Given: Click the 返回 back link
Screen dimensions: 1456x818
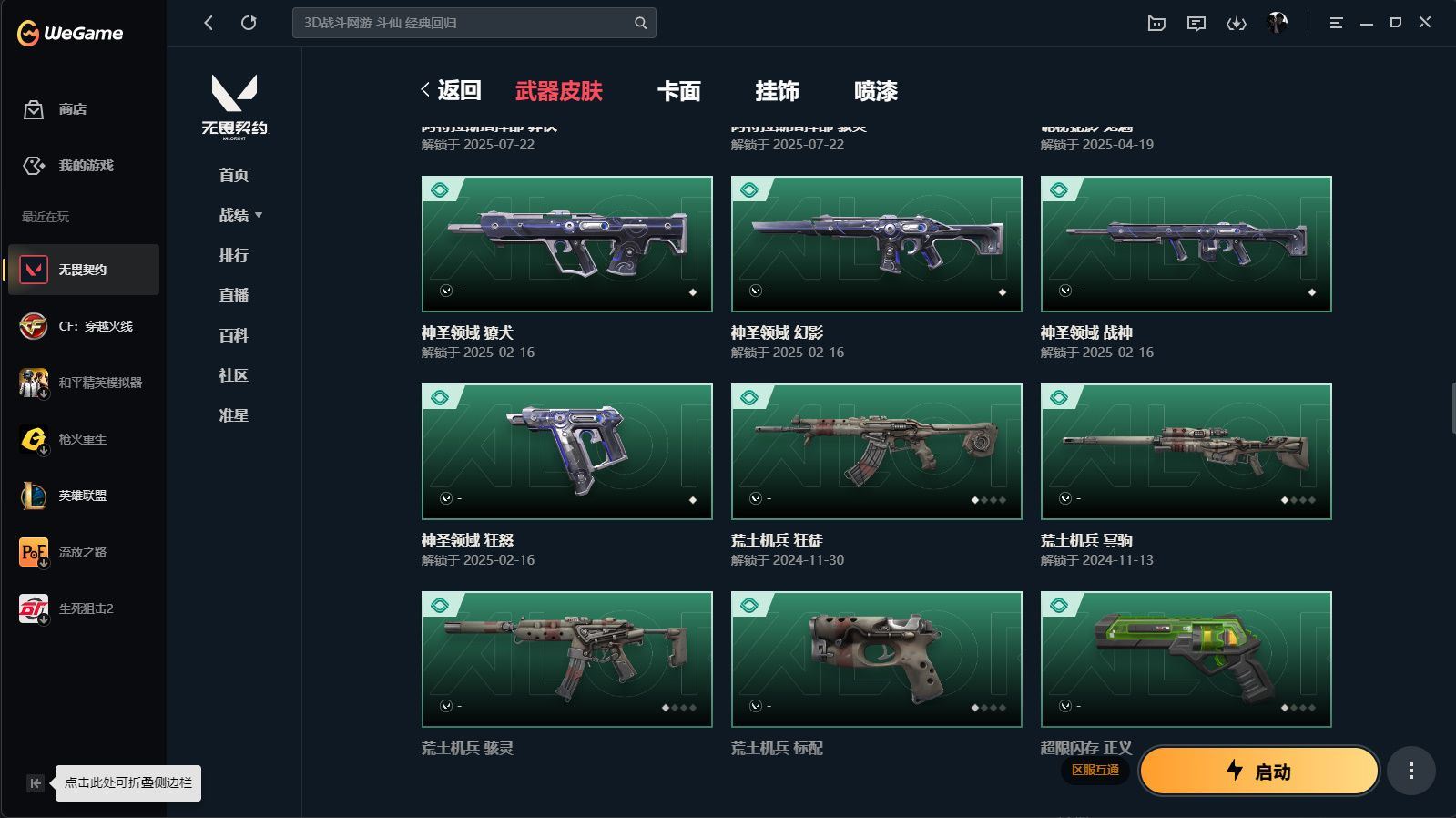Looking at the screenshot, I should 452,90.
